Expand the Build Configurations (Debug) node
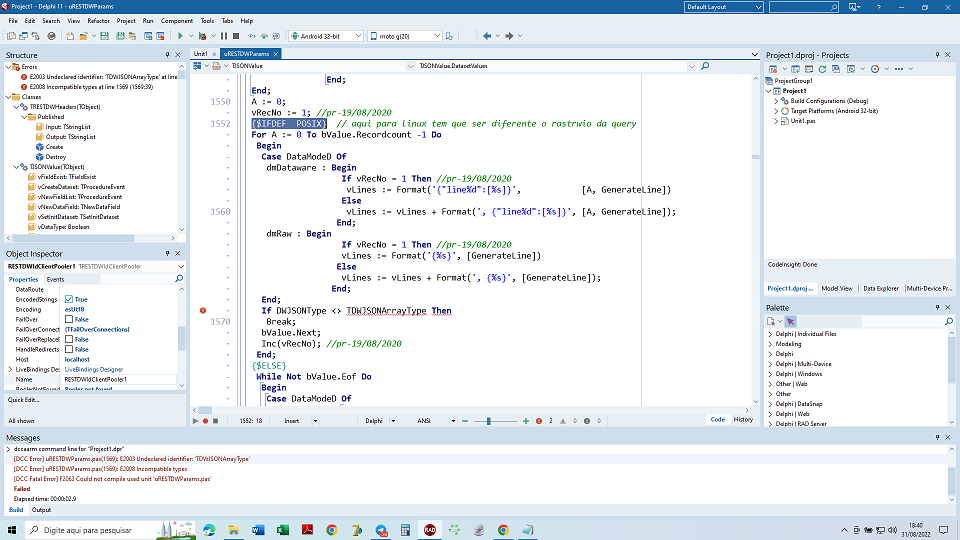This screenshot has height=540, width=960. [776, 101]
